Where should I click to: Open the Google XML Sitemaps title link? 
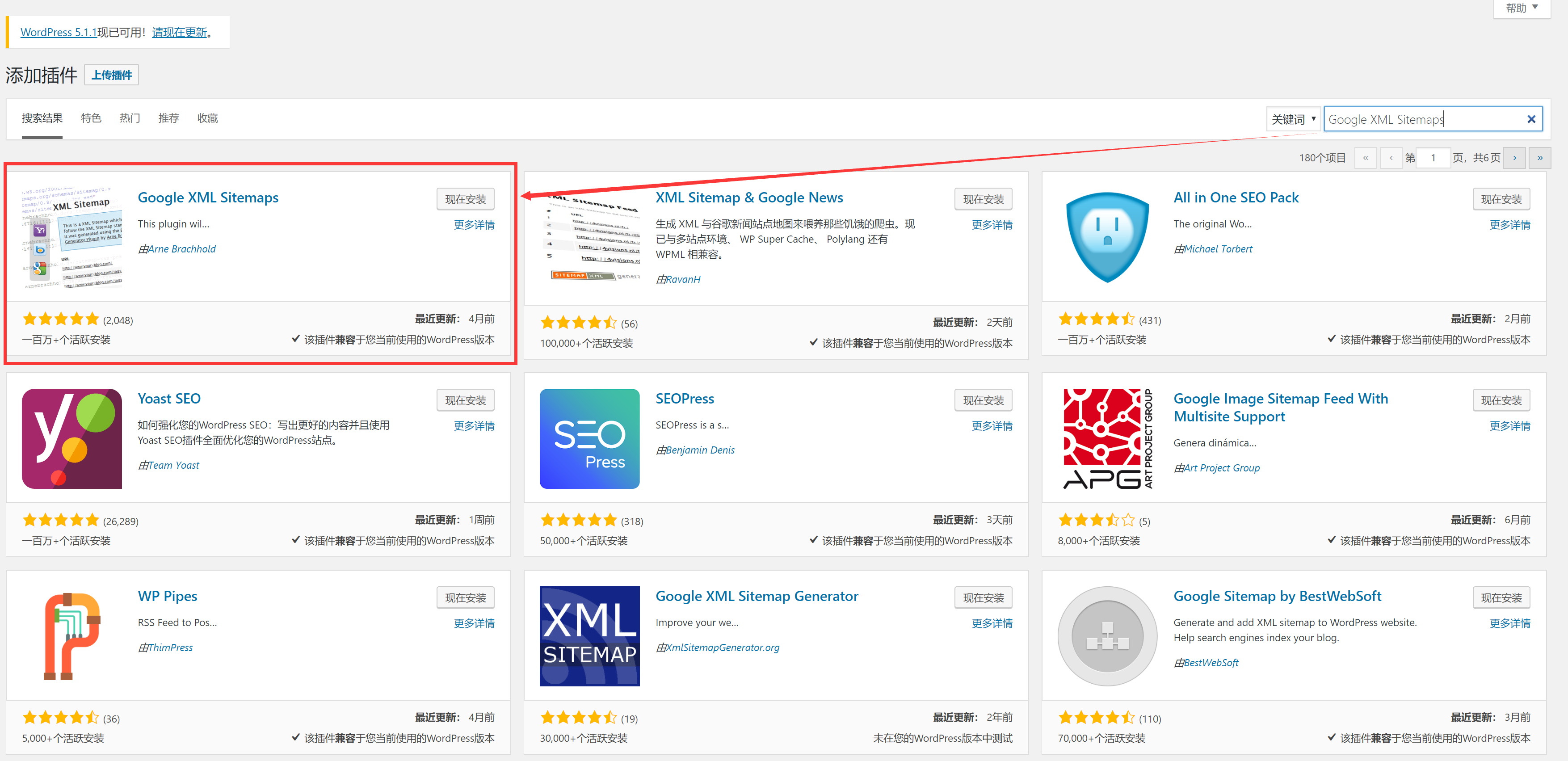click(208, 197)
